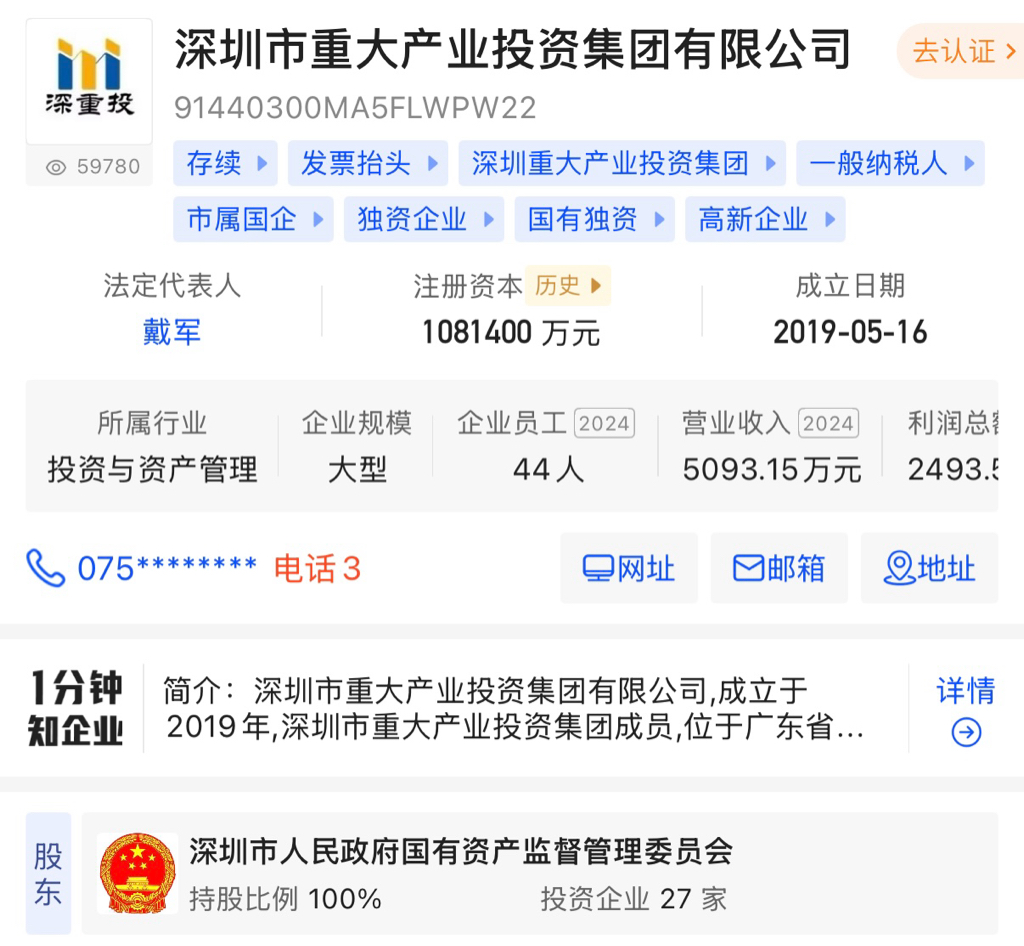Click the 去认证 button
This screenshot has width=1024, height=946.
click(963, 51)
